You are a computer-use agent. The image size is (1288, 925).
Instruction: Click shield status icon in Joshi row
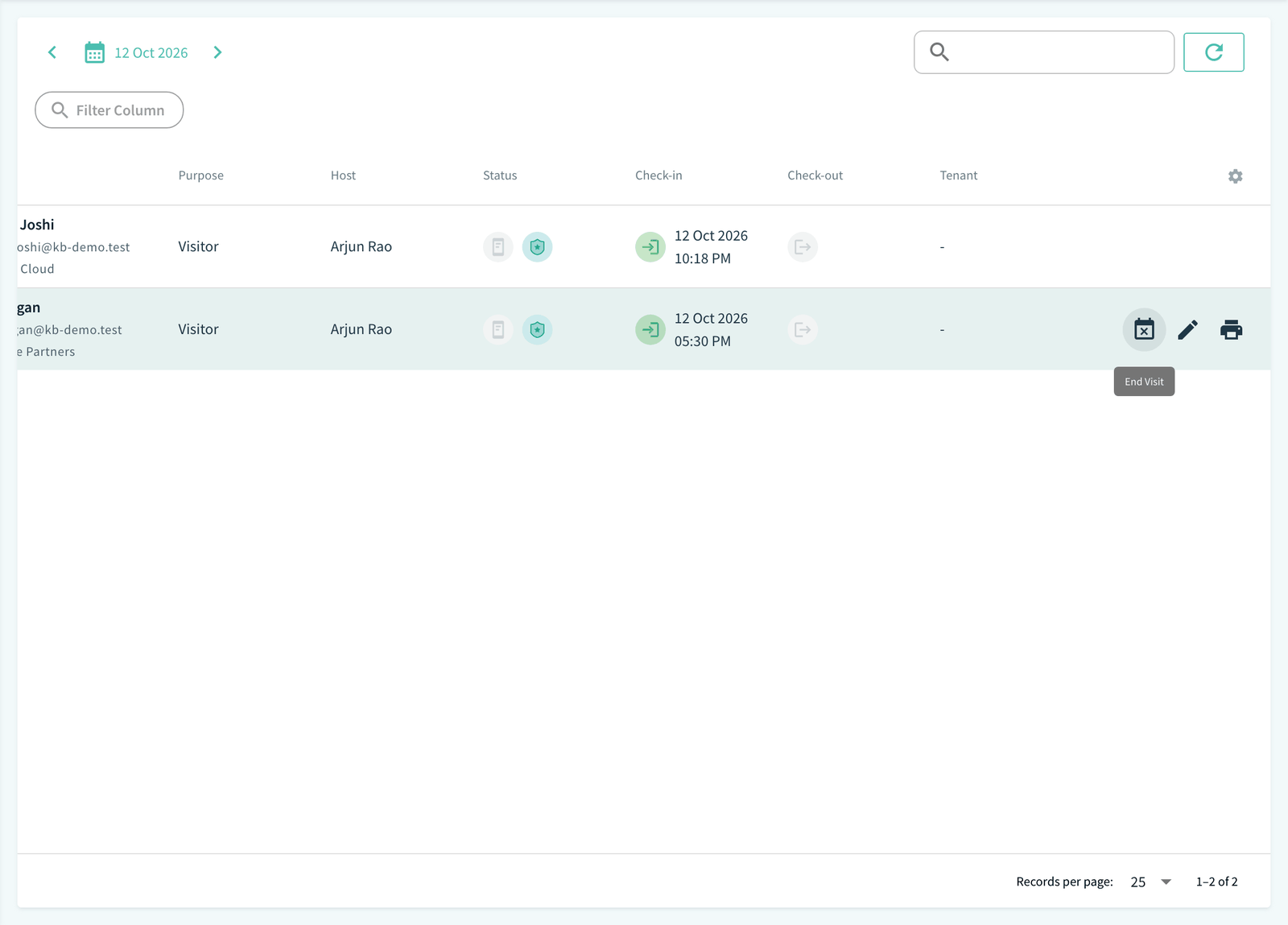coord(538,247)
